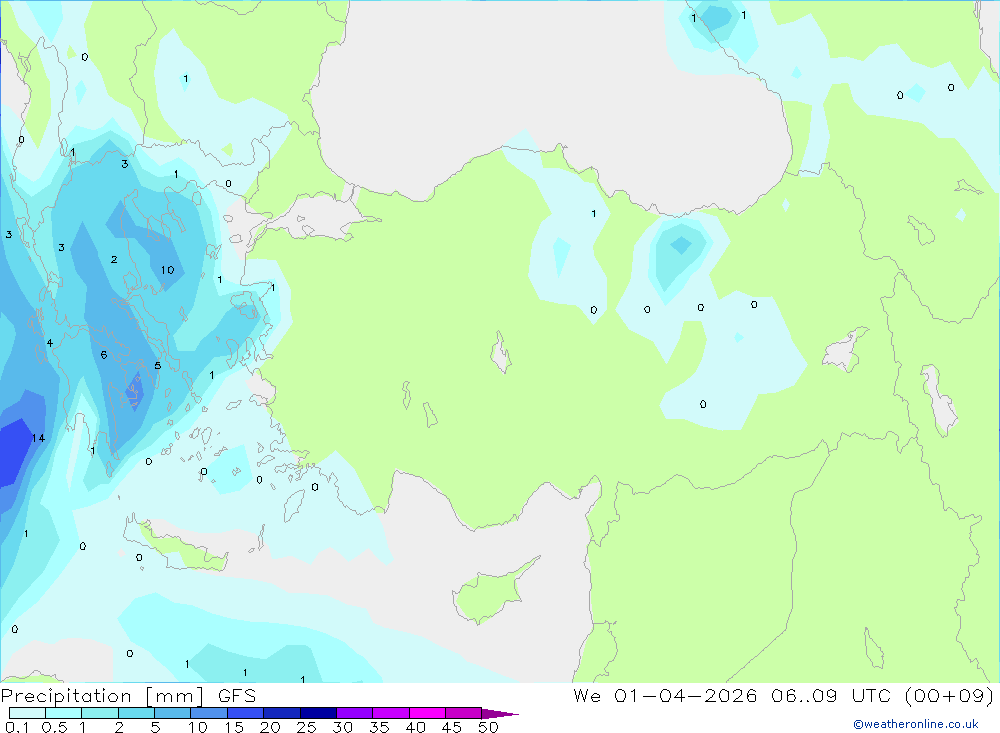Select the 2–5 mm legend color swatch
Image resolution: width=1000 pixels, height=733 pixels.
pos(136,713)
